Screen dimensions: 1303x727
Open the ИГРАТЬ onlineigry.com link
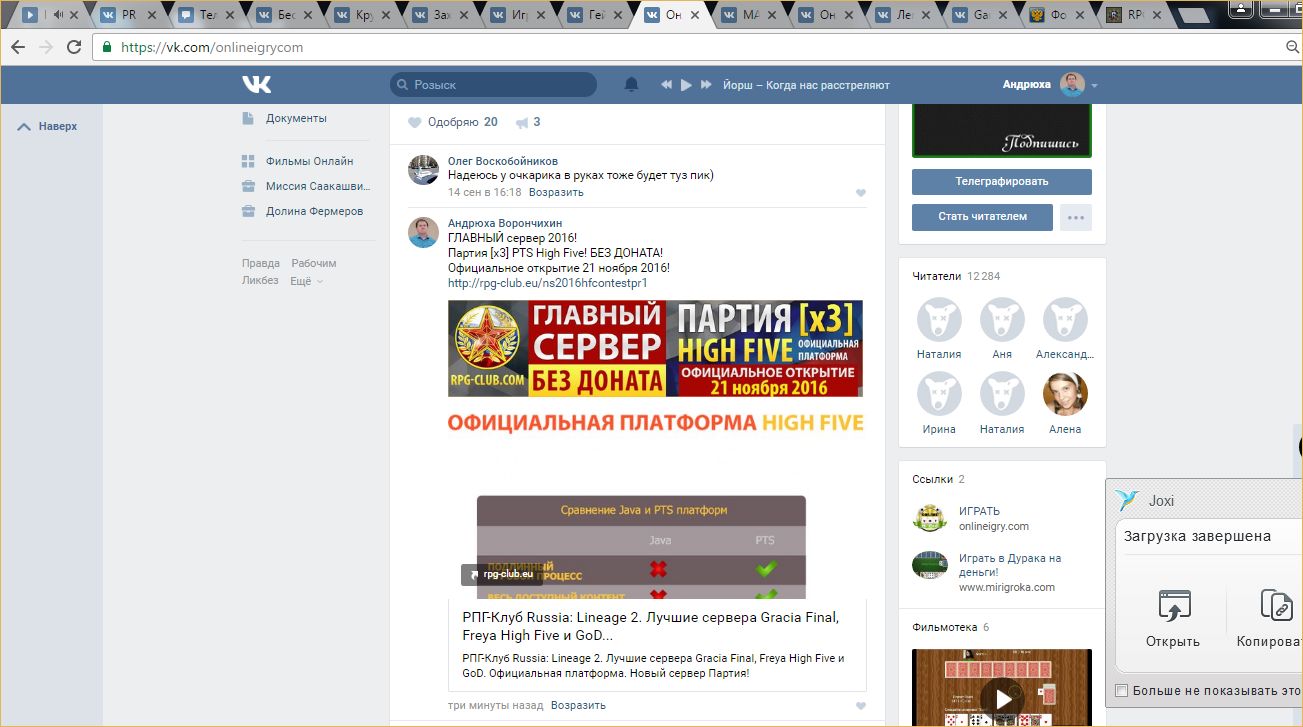979,511
